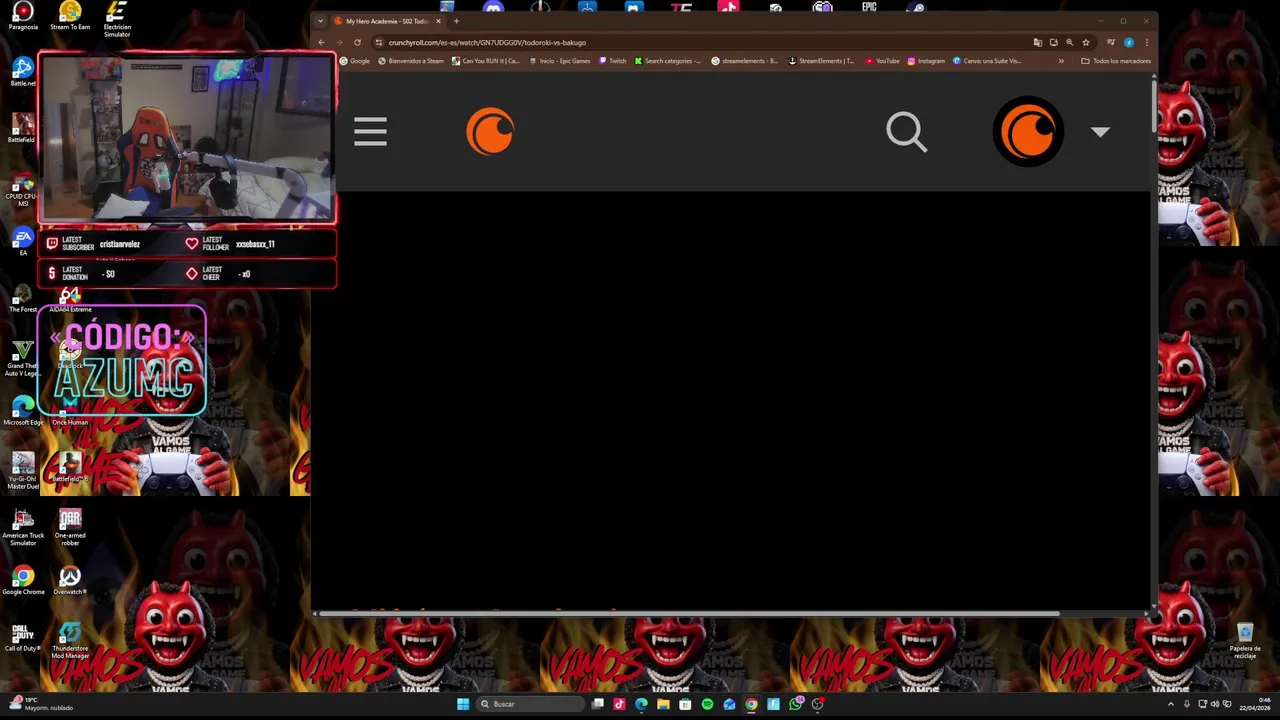This screenshot has height=720, width=1280.
Task: Open the Can You RUN It bookmark
Action: (x=486, y=61)
